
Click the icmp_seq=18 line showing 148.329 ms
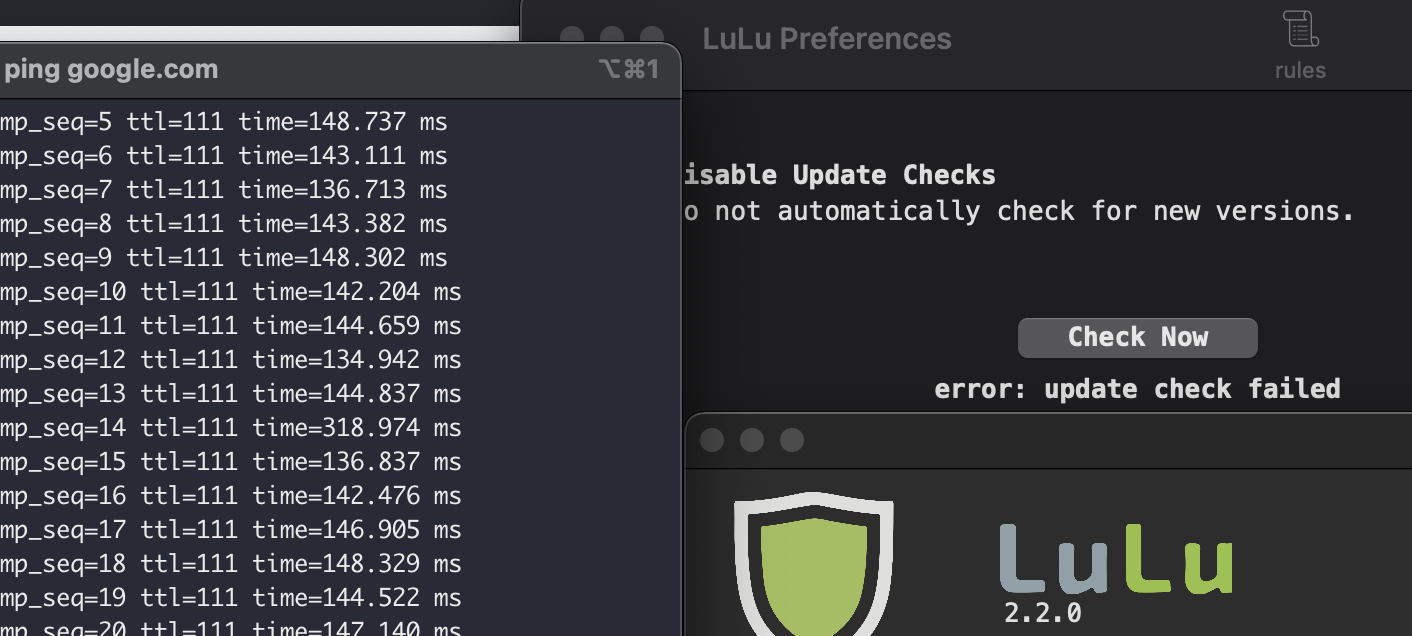[x=231, y=564]
